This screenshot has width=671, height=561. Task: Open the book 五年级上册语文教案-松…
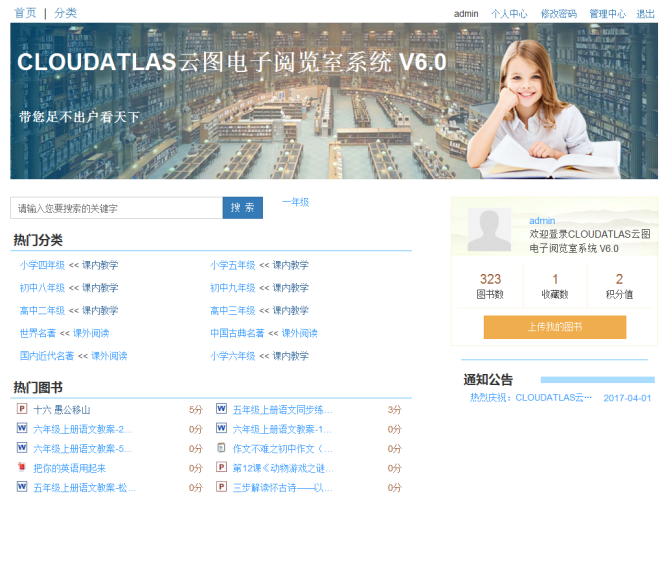(84, 488)
